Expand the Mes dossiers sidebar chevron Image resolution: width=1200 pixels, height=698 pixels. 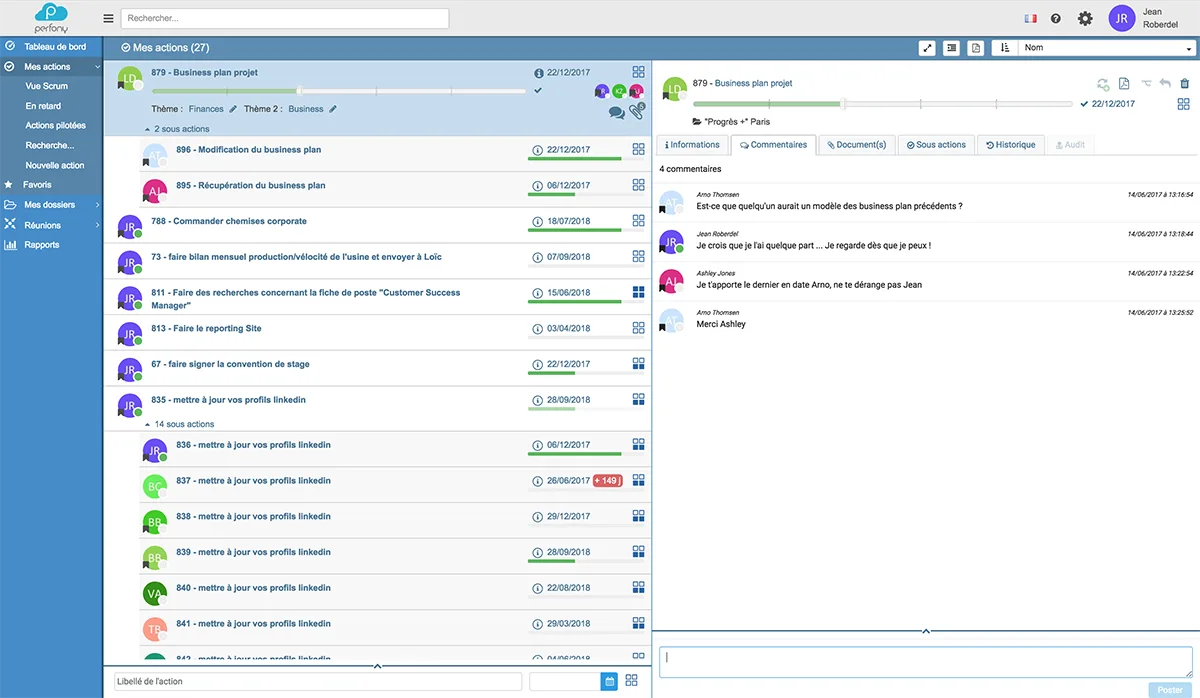(97, 205)
